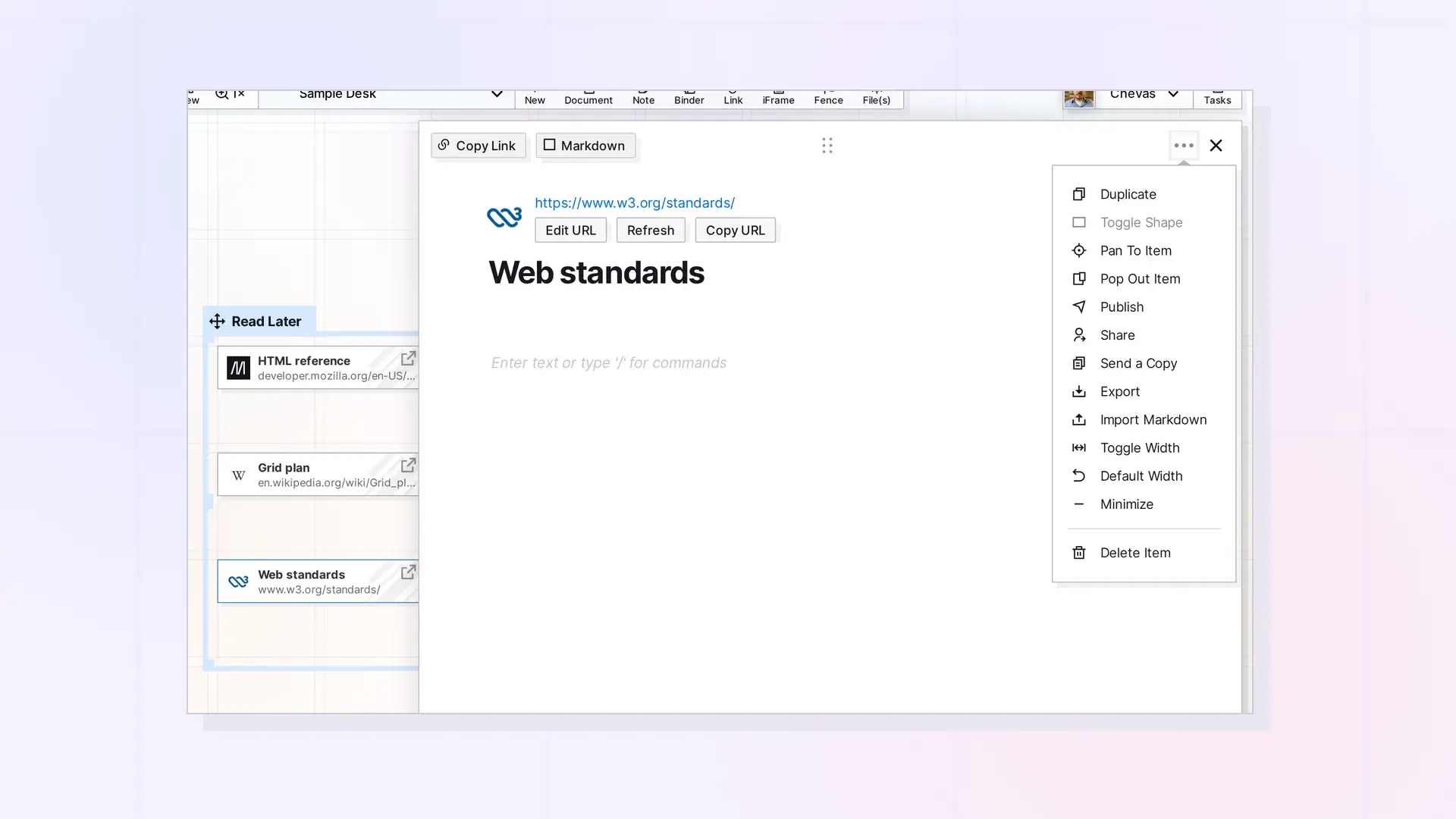Click the Edit URL button
Image resolution: width=1456 pixels, height=819 pixels.
(570, 231)
